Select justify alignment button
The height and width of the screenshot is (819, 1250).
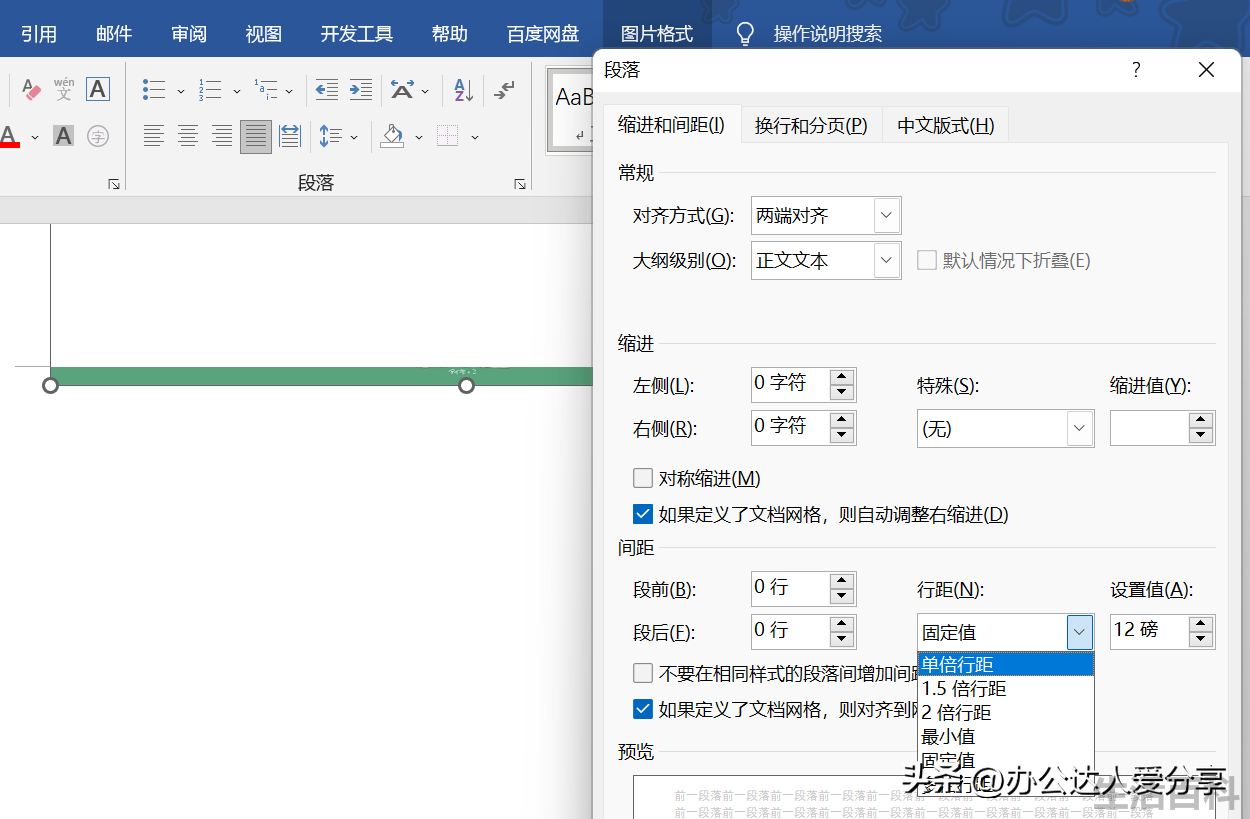click(x=256, y=136)
